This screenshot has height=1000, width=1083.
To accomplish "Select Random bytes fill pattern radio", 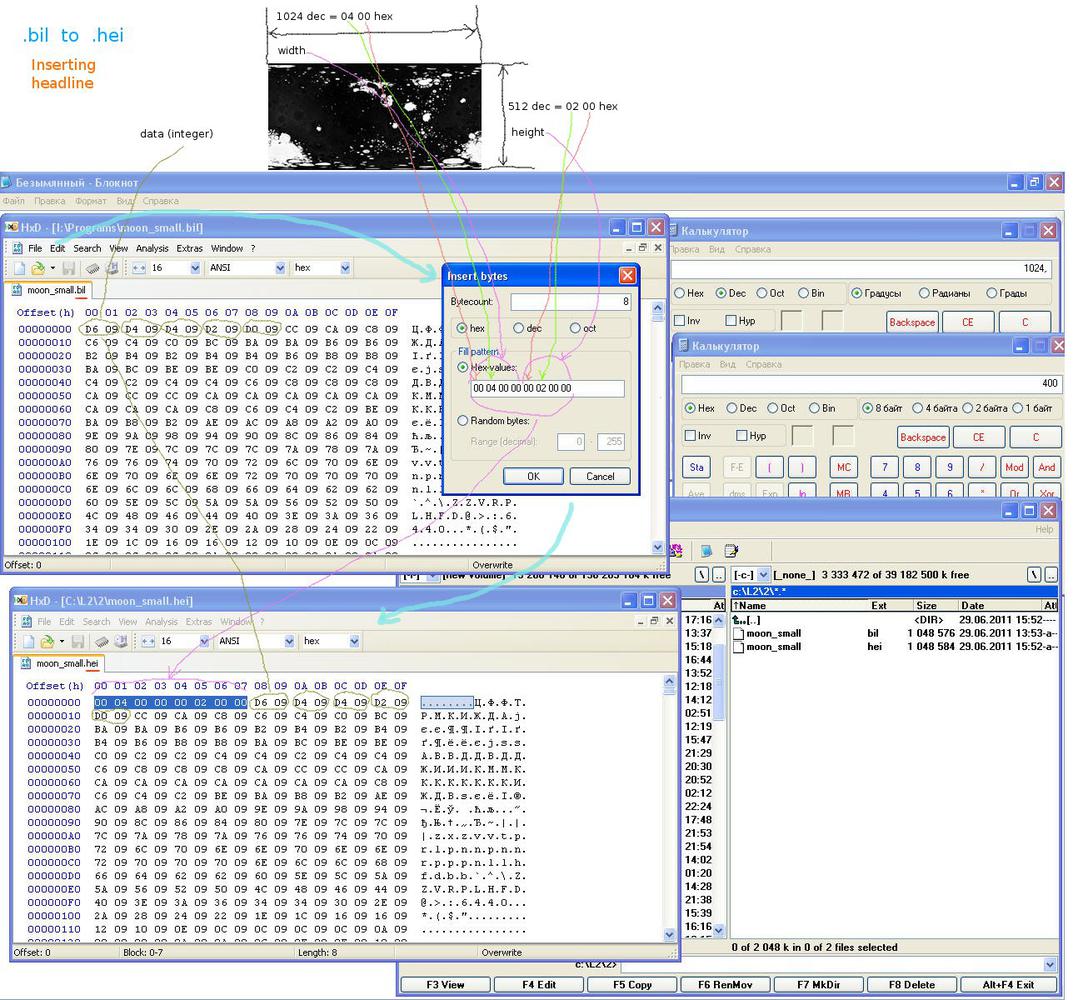I will [x=463, y=421].
